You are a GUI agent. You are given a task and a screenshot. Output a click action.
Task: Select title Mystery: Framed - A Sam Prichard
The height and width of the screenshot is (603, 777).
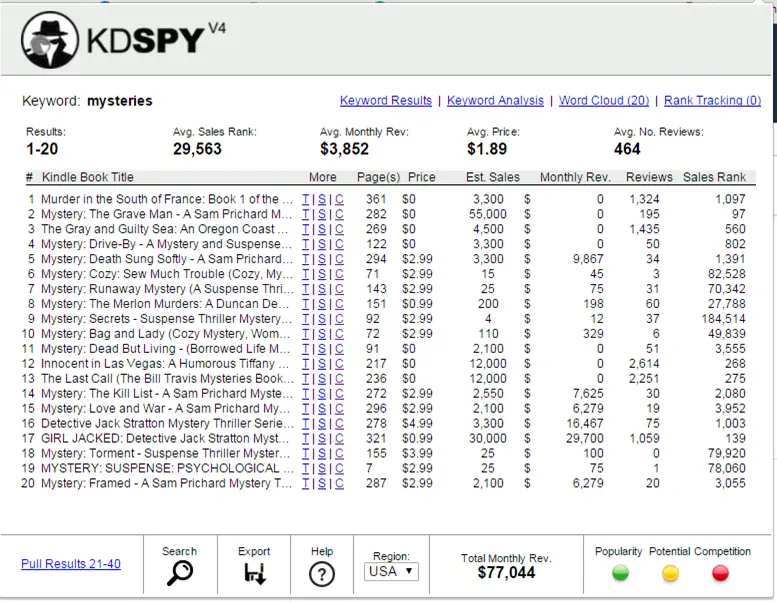[x=166, y=483]
